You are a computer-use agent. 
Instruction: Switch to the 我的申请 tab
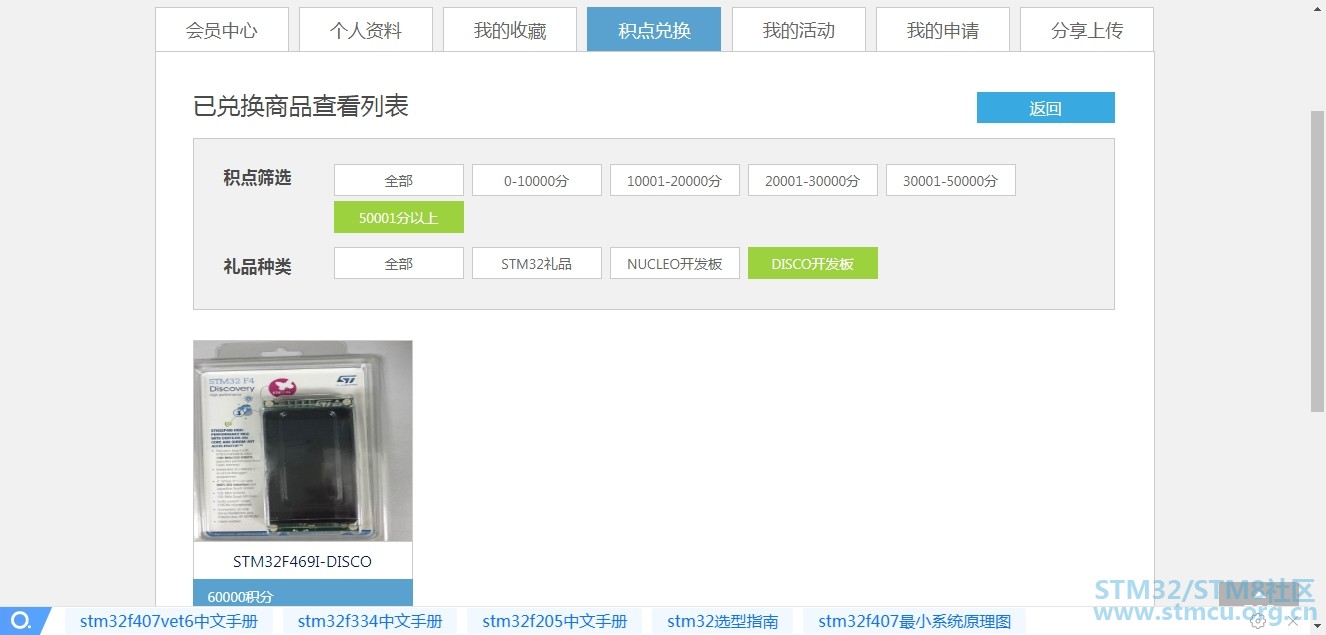(x=942, y=30)
